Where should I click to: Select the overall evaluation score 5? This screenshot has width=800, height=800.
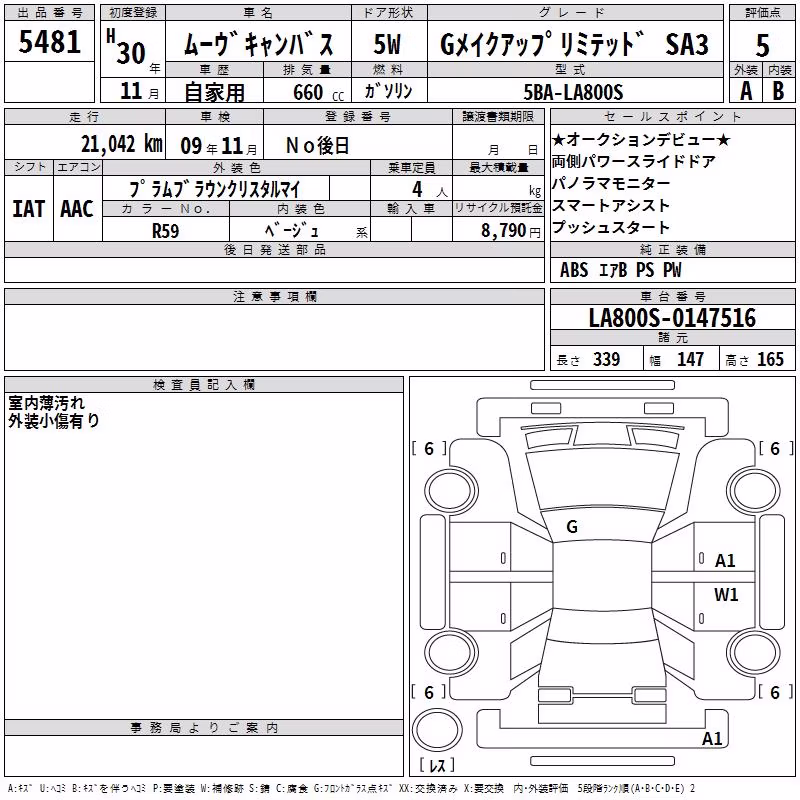762,45
